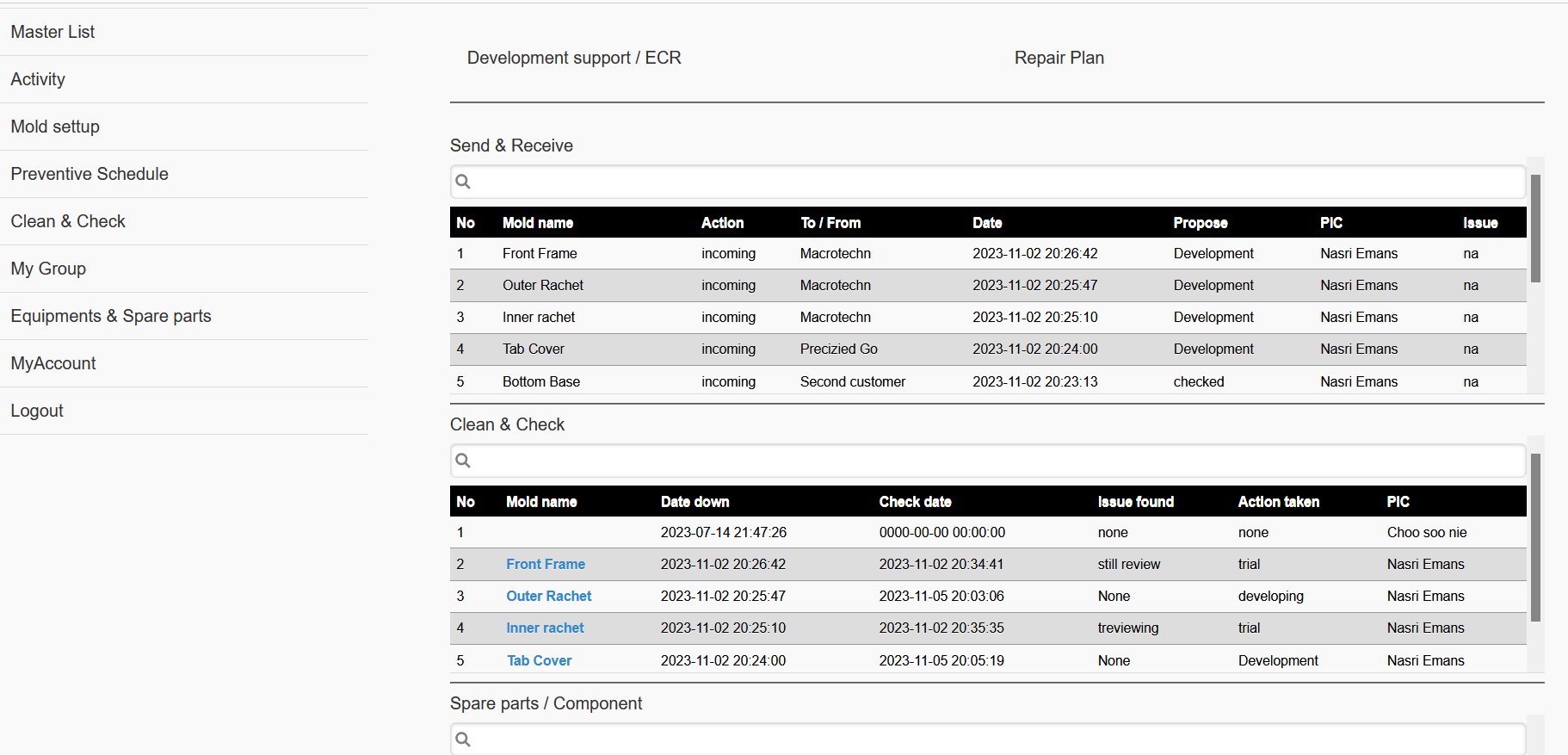The width and height of the screenshot is (1568, 755).
Task: Click the Clean & Check search magnifier icon
Action: click(x=463, y=461)
